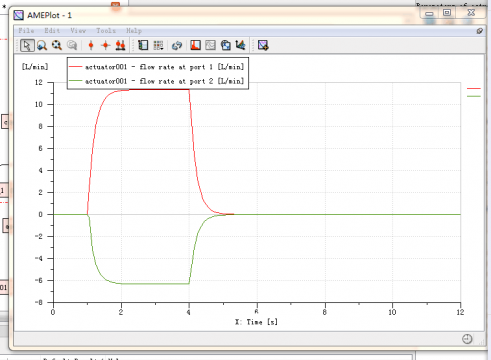Add a single vertical cursor marker

click(x=91, y=45)
